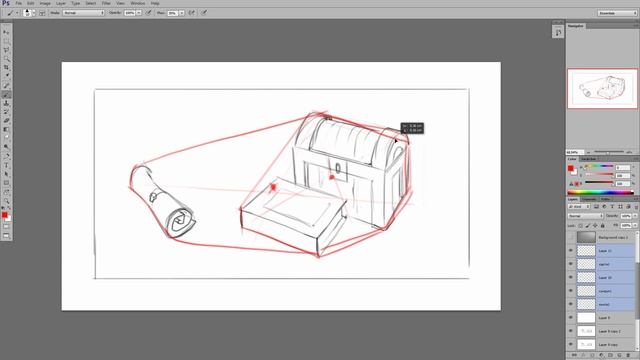Viewport: 640px width, 360px height.
Task: Select the Lasso tool
Action: point(6,50)
